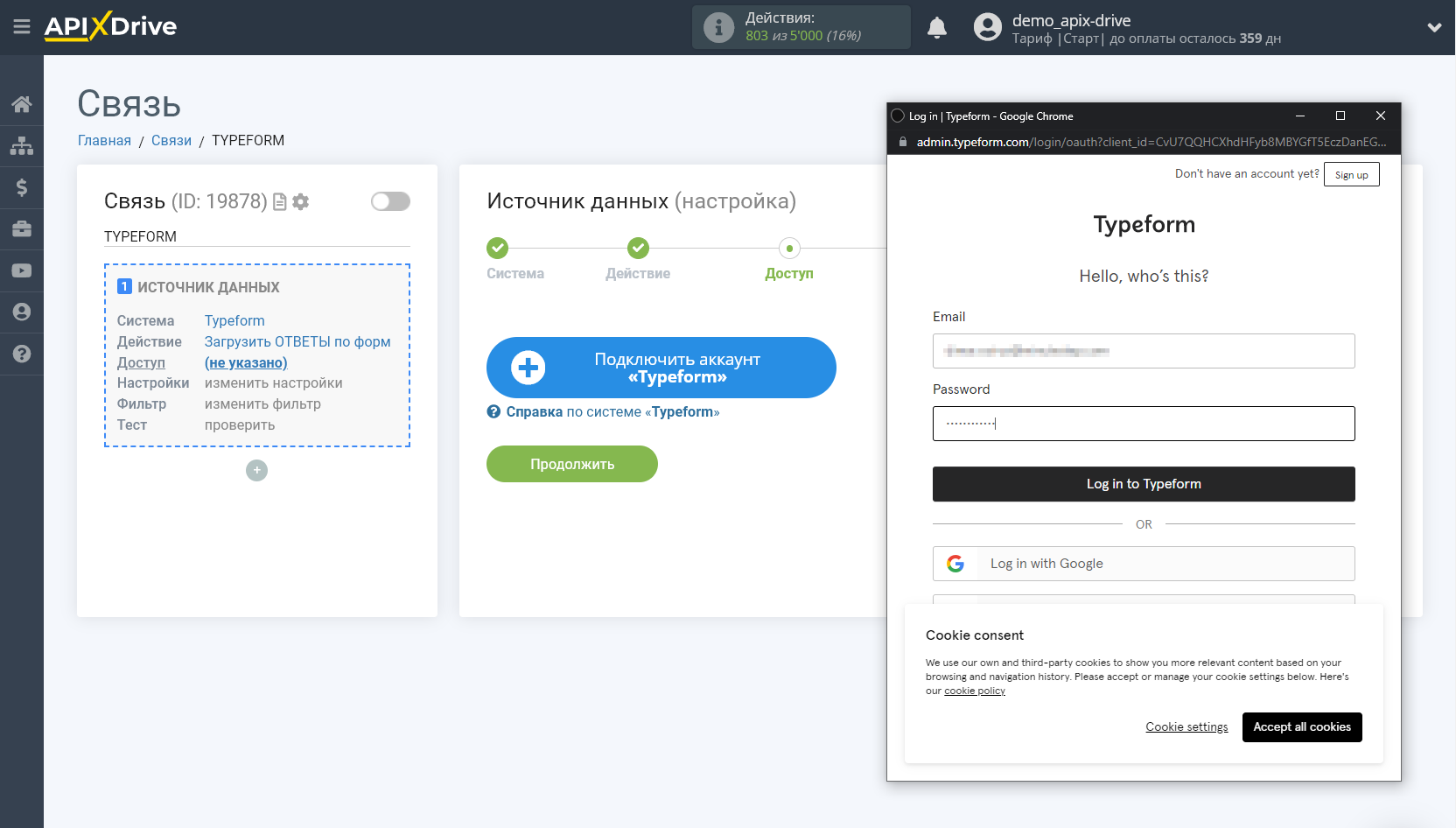Maximize the Typeform login window
The height and width of the screenshot is (828, 1456).
(1340, 116)
